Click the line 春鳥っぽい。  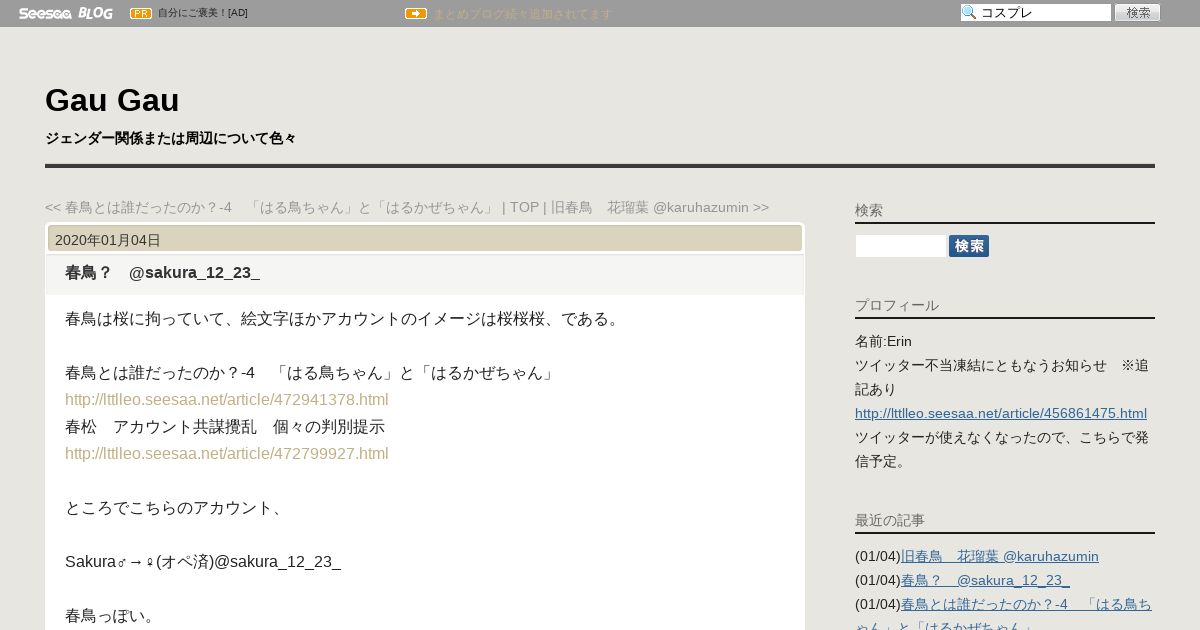(x=111, y=616)
